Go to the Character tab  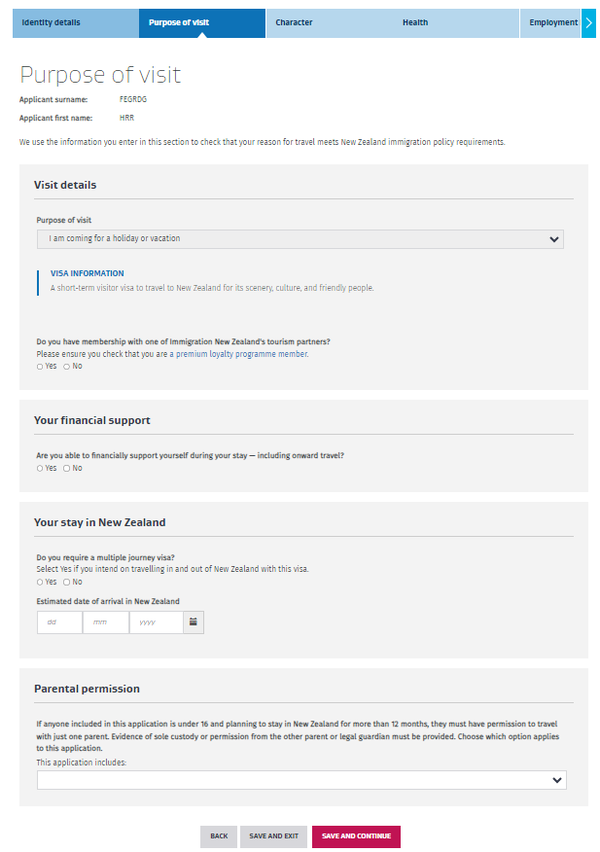[x=294, y=22]
